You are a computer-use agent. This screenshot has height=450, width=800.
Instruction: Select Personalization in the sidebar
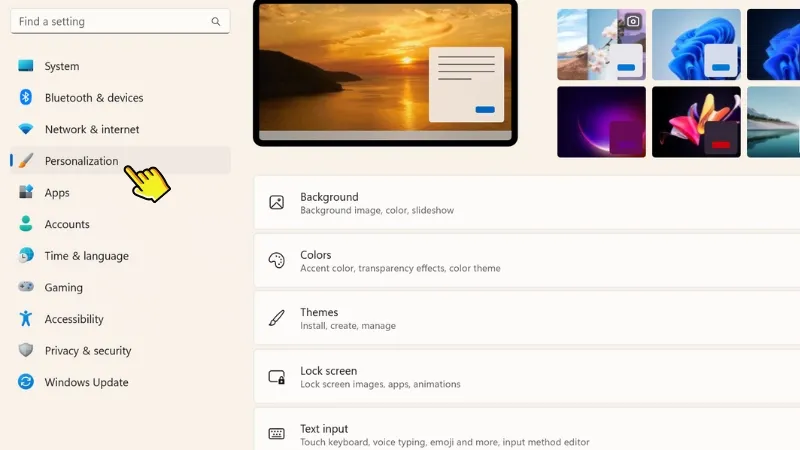(81, 161)
